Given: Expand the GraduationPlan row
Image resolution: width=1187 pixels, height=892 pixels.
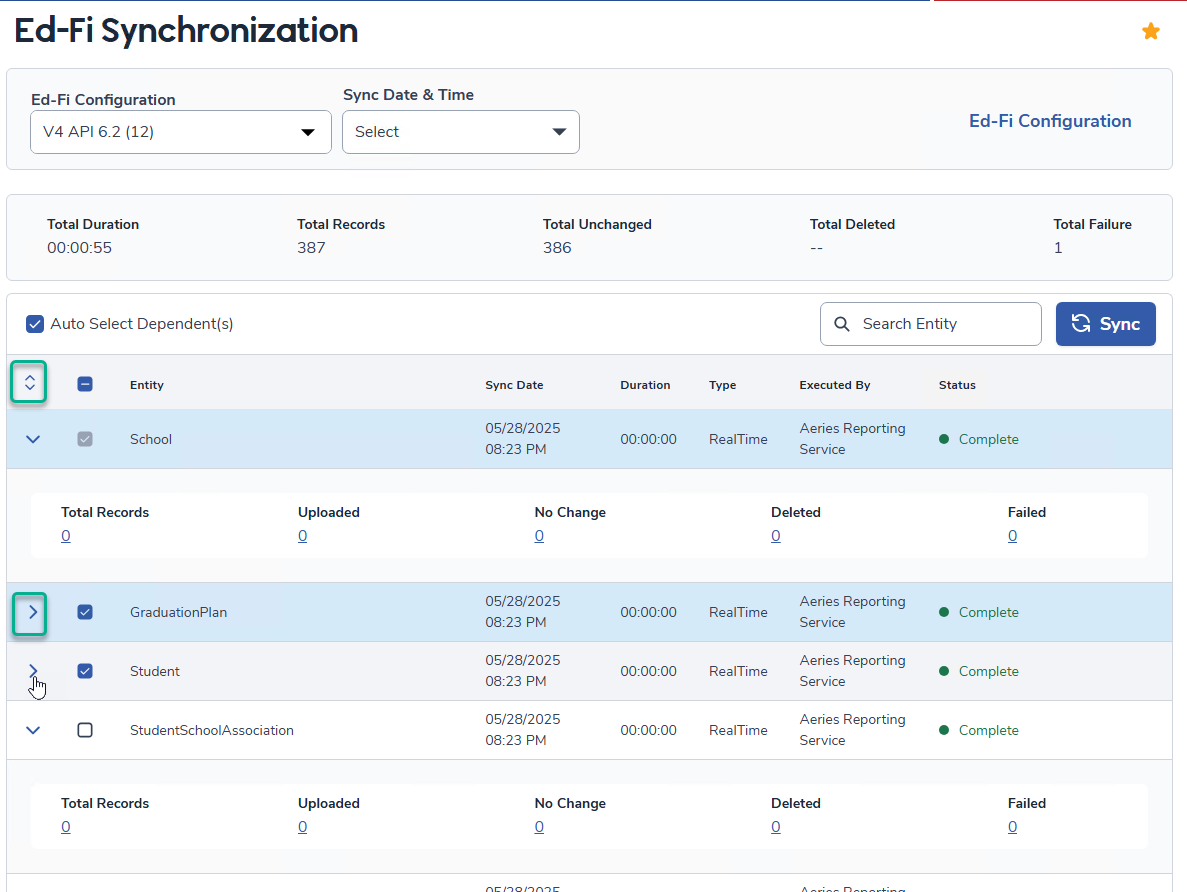Looking at the screenshot, I should (33, 612).
